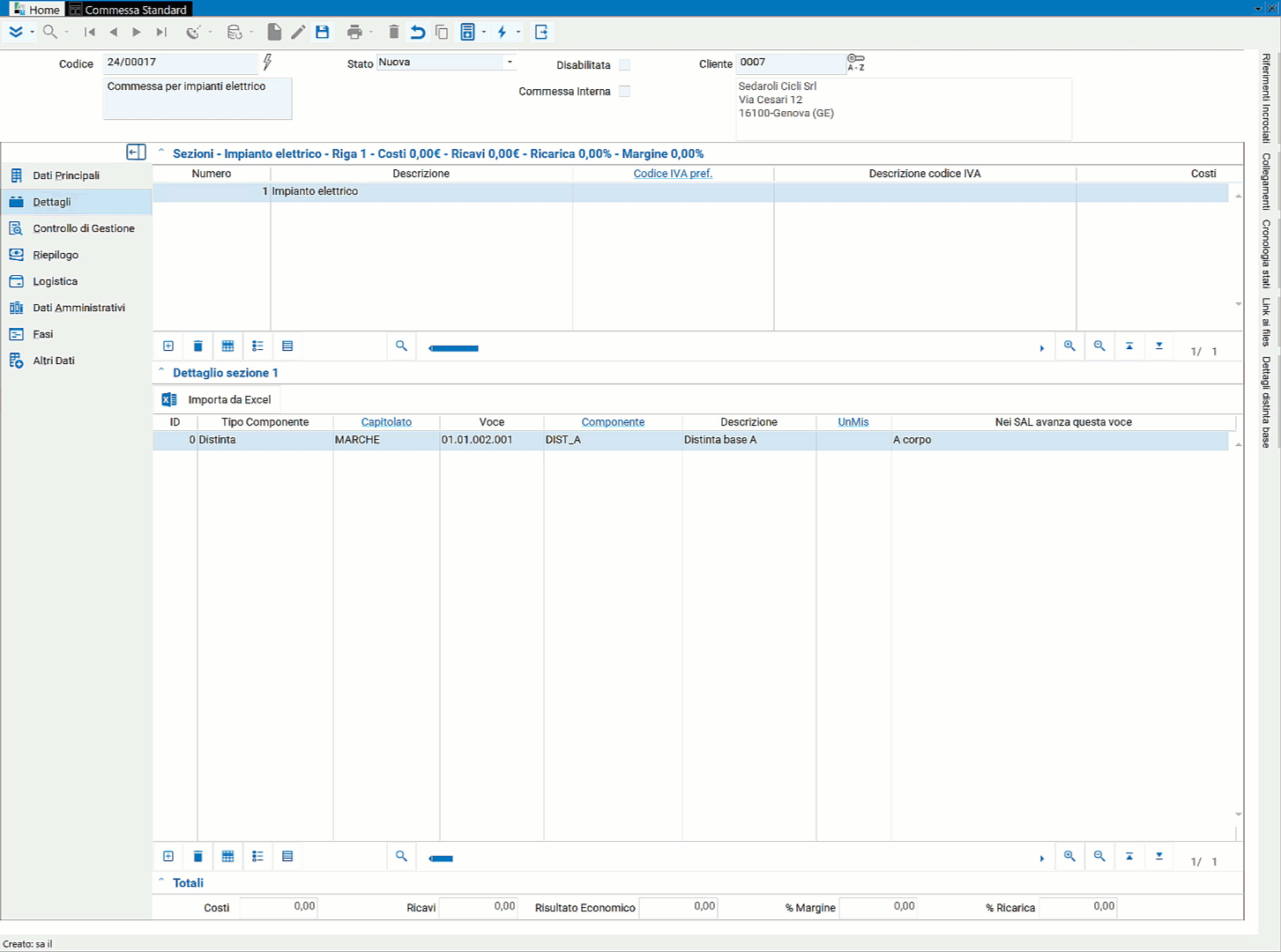The image size is (1281, 952).
Task: Click the search magnifier in top toolbar
Action: [50, 33]
